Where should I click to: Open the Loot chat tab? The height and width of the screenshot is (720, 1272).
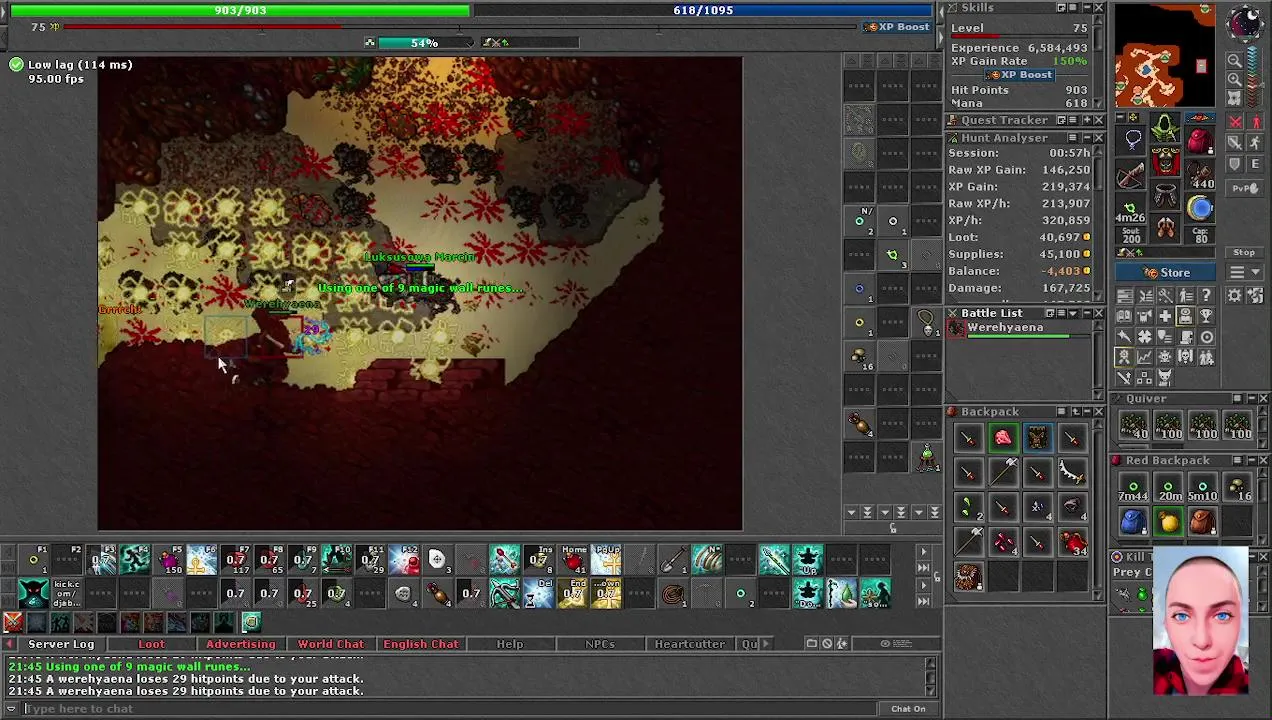[x=151, y=644]
